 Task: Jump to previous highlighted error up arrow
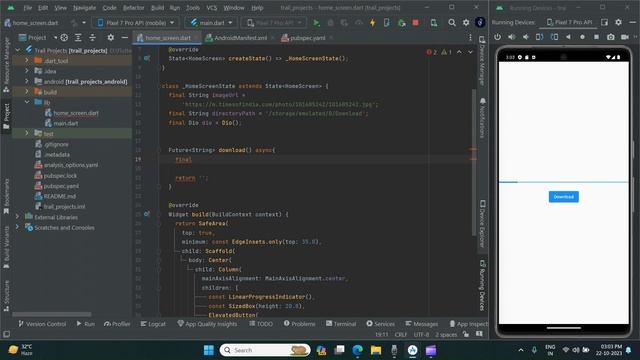point(459,52)
